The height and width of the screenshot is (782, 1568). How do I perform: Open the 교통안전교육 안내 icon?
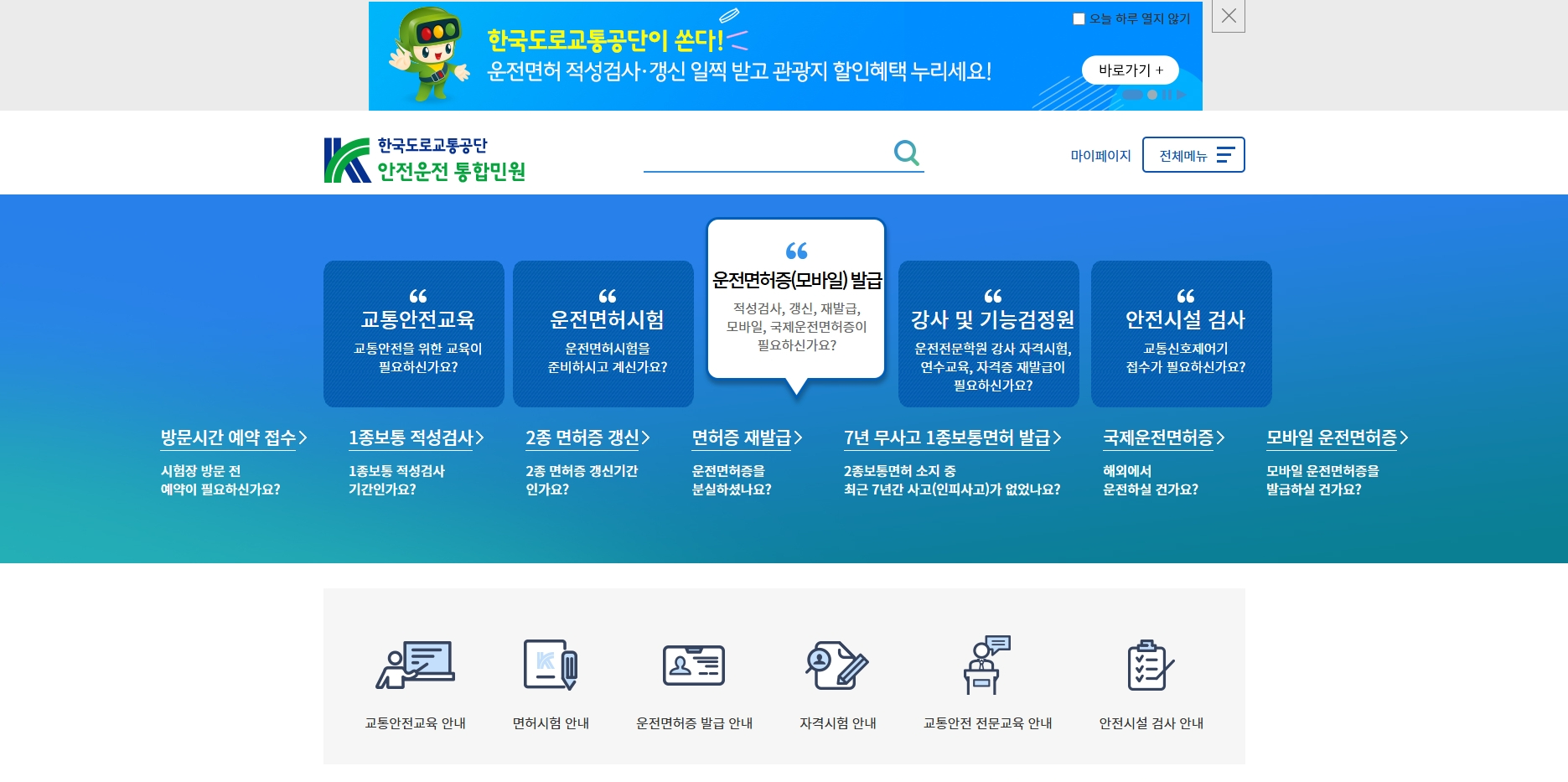pos(416,665)
